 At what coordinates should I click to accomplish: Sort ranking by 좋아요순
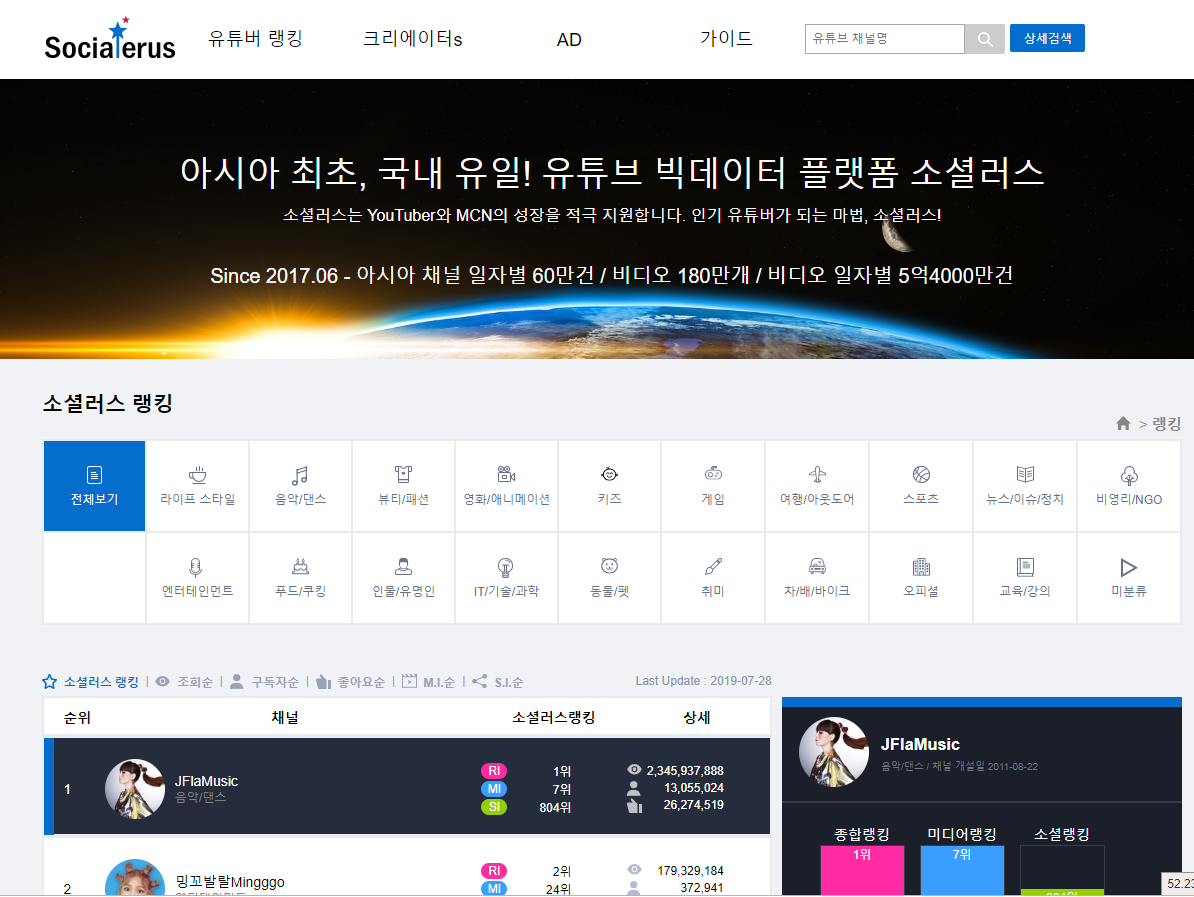pos(351,682)
